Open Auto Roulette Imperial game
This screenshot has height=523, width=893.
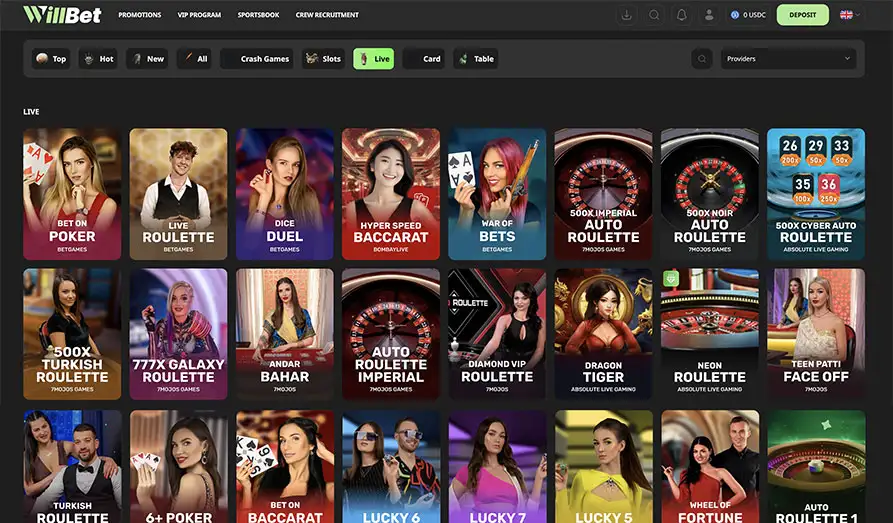tap(391, 334)
